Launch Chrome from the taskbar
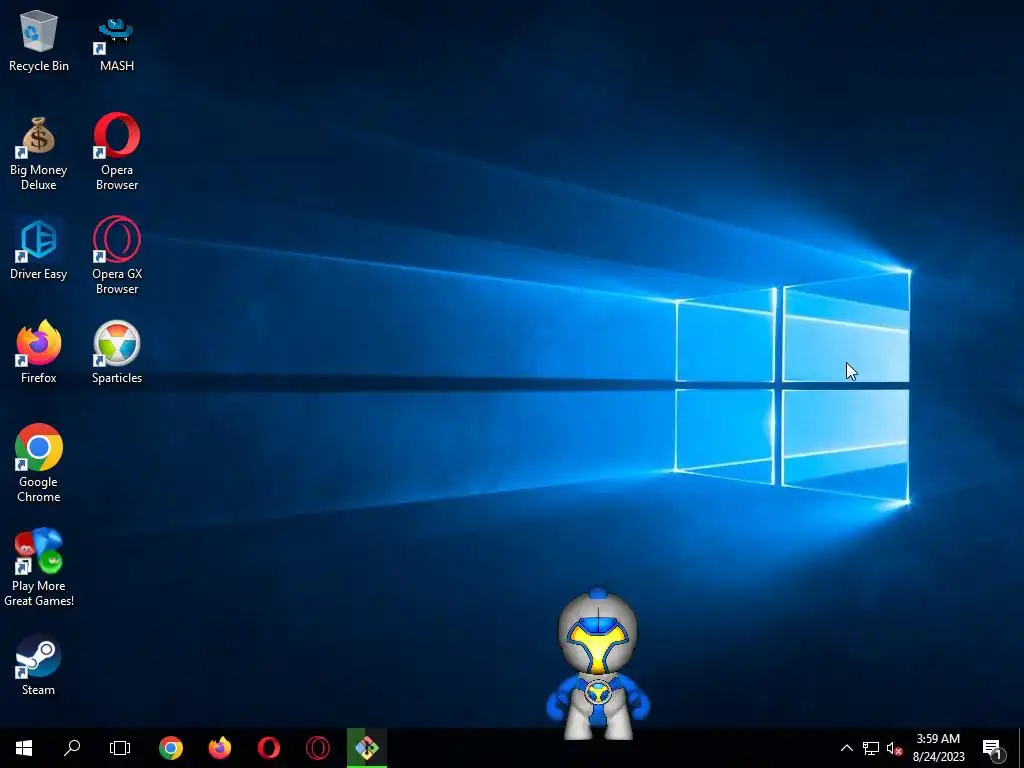The height and width of the screenshot is (768, 1024). (170, 748)
